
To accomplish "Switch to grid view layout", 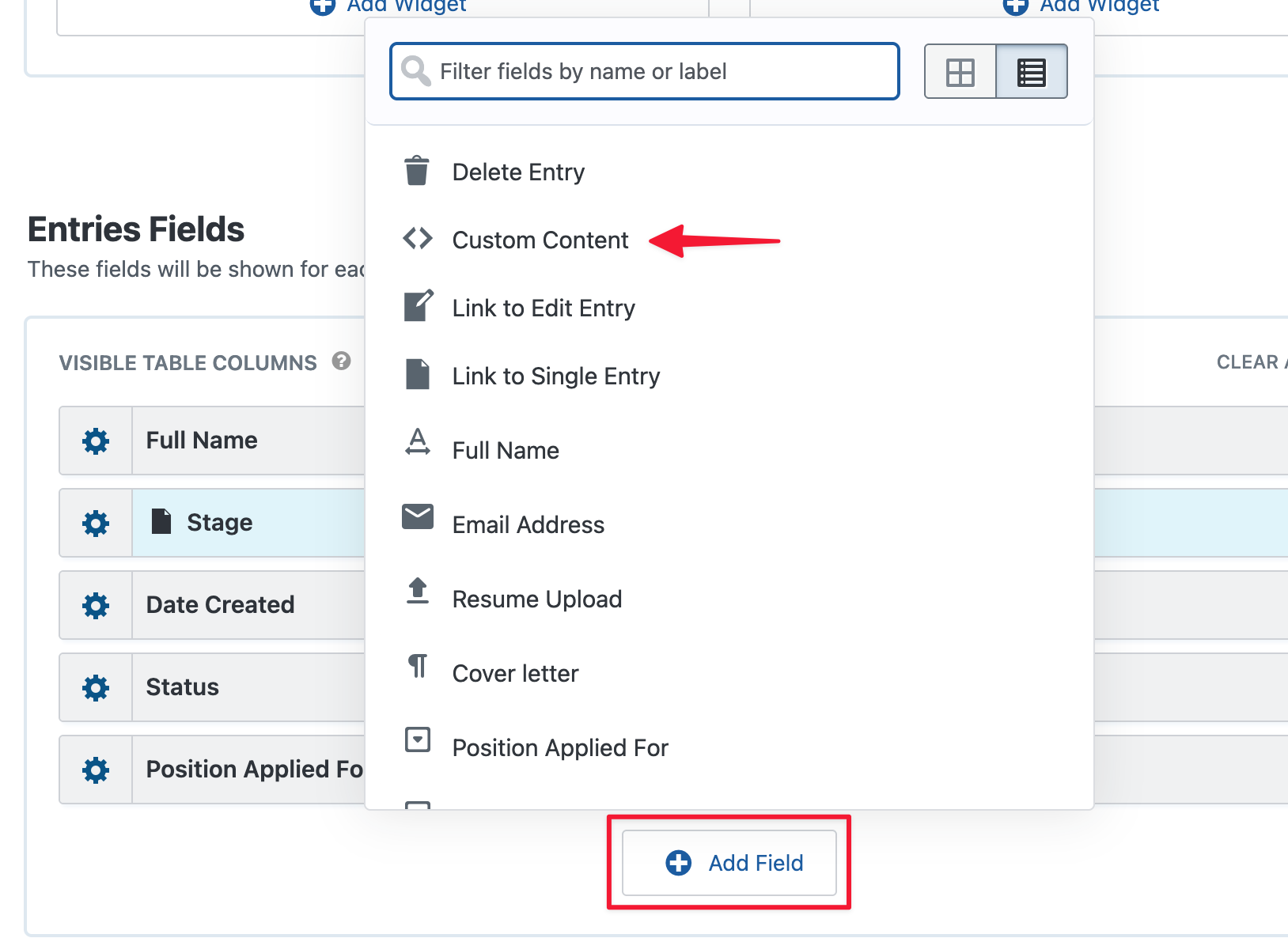I will click(x=960, y=71).
